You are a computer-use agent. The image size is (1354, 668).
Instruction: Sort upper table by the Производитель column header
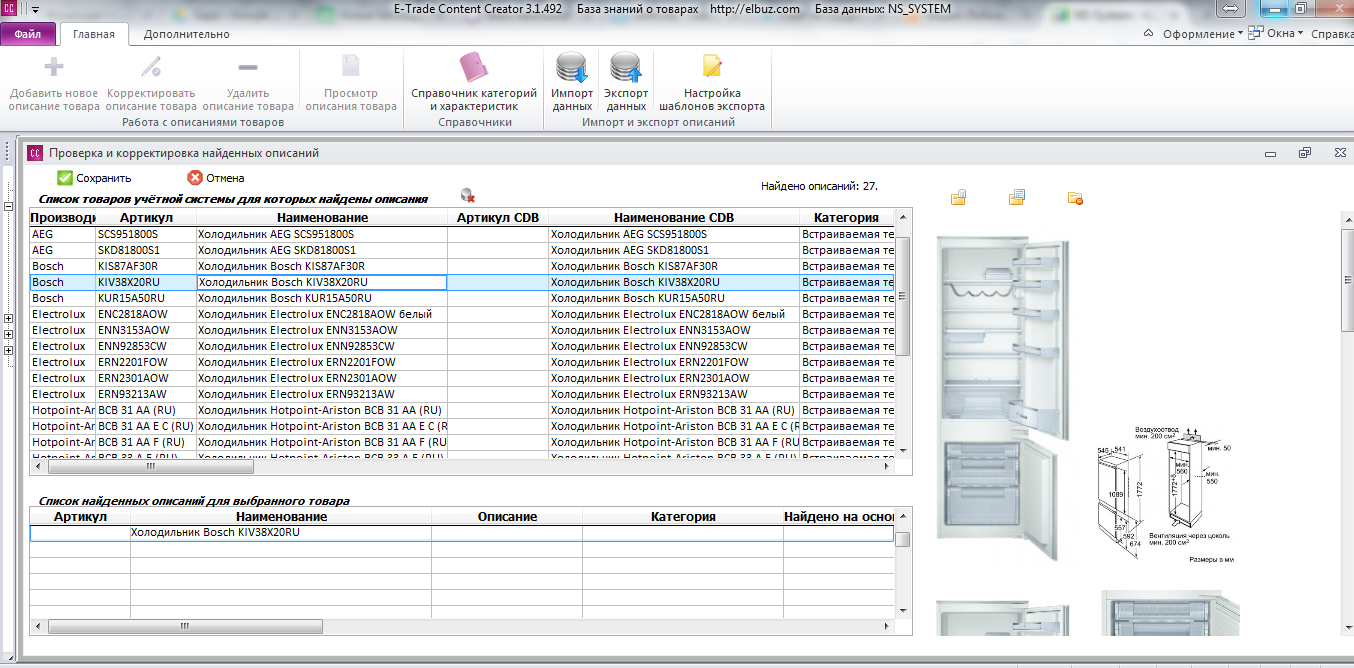coord(62,217)
